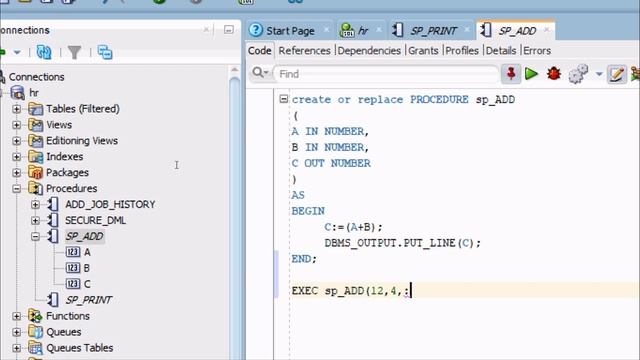Switch to the Start Page tab
The width and height of the screenshot is (640, 360).
[x=290, y=31]
